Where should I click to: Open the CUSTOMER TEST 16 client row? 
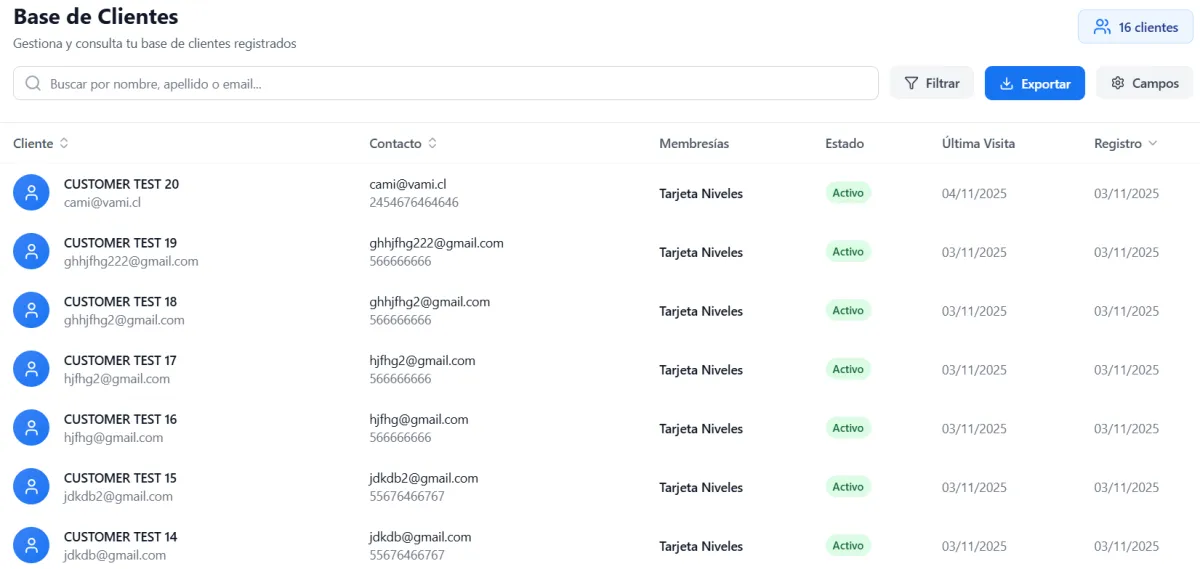click(120, 419)
